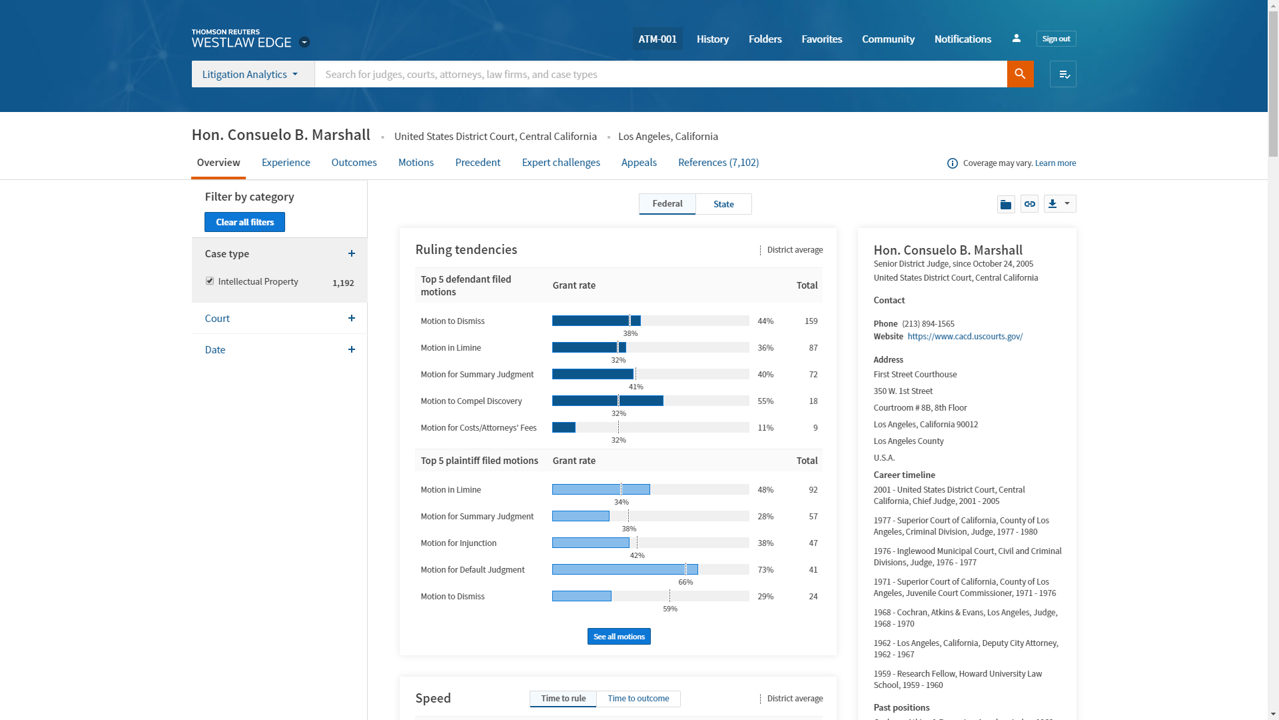Switch to Expert challenges tab
This screenshot has height=720, width=1279.
tap(560, 162)
